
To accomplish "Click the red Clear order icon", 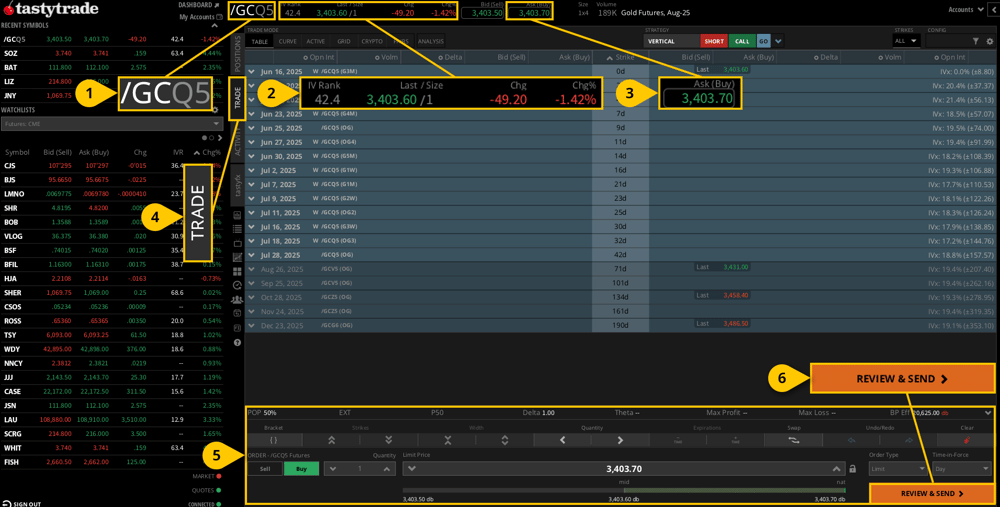I will (x=967, y=440).
